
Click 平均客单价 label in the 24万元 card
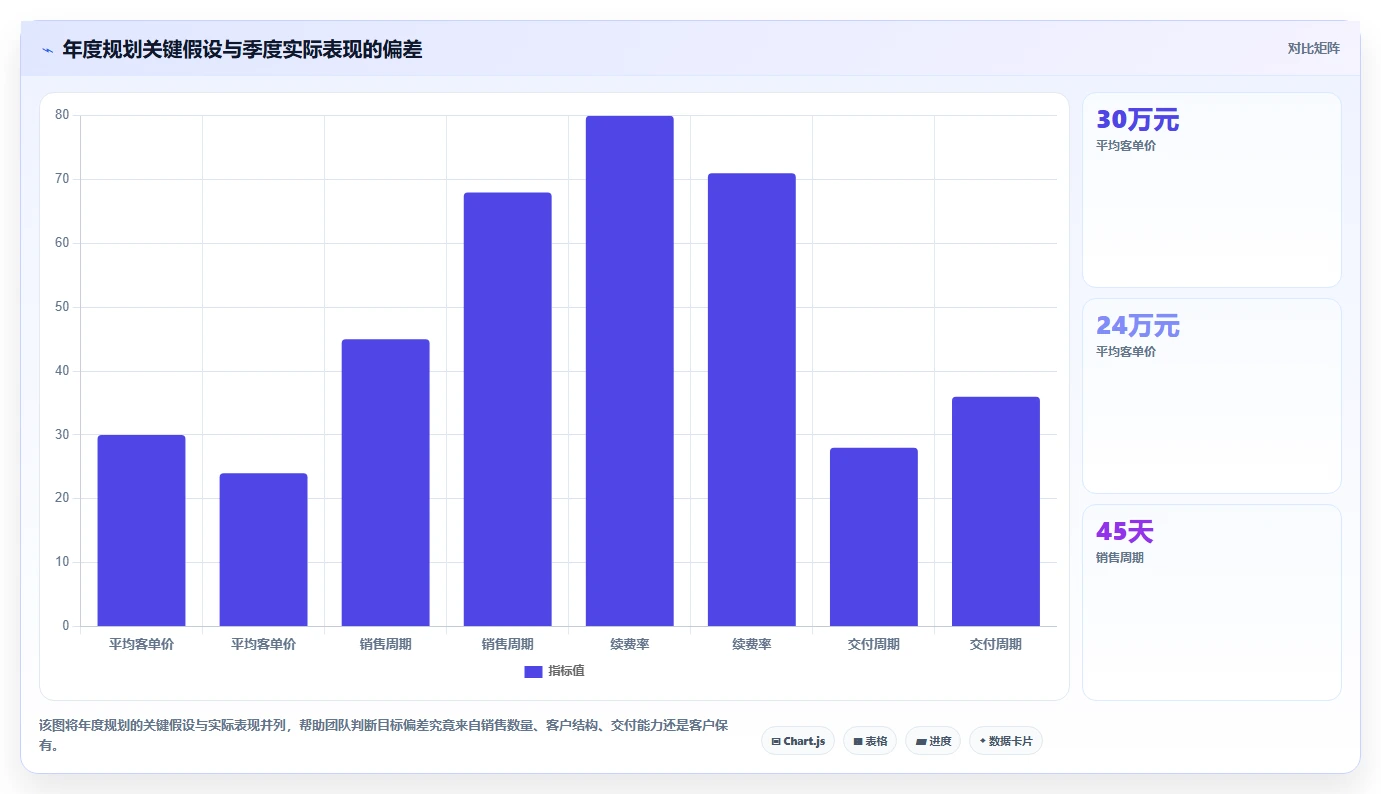(x=1125, y=352)
